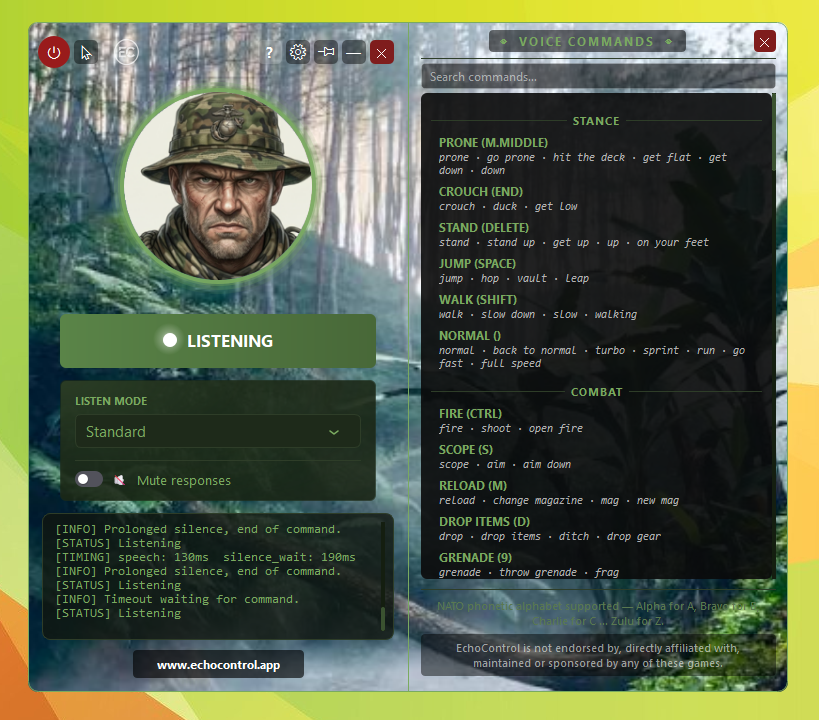Click the Search commands field
Viewport: 819px width, 720px height.
pyautogui.click(x=598, y=77)
